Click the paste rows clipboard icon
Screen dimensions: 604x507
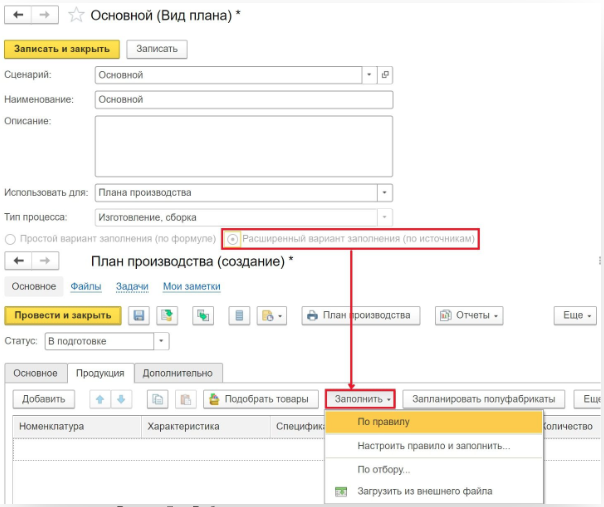click(186, 400)
